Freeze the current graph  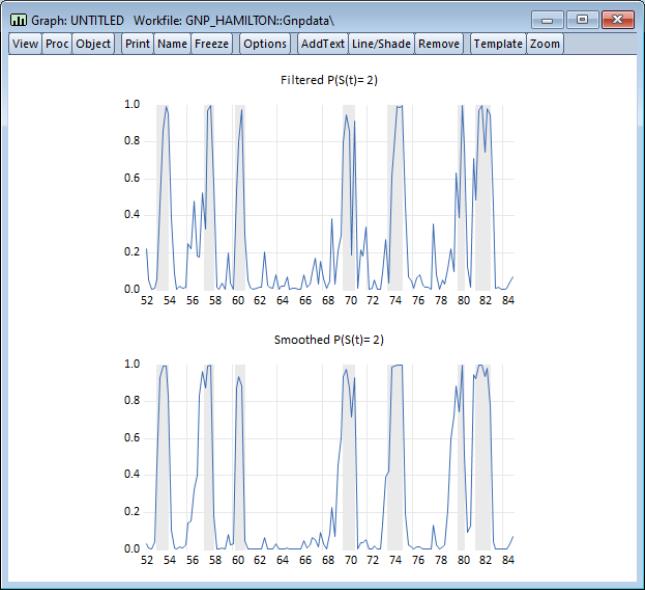[x=212, y=44]
